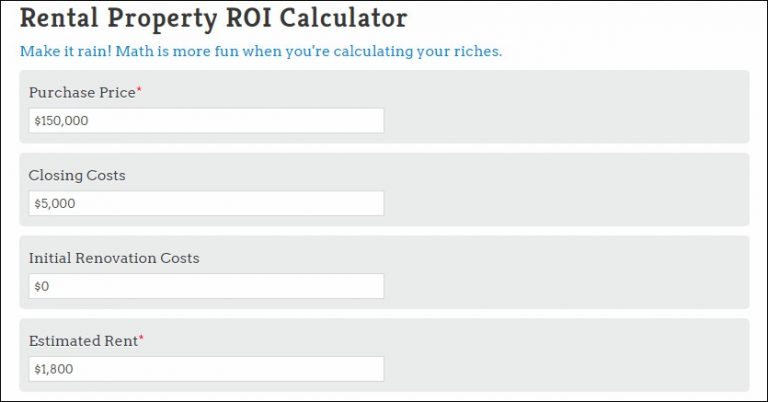Click the $1,800 rent value
This screenshot has width=768, height=402.
54,369
